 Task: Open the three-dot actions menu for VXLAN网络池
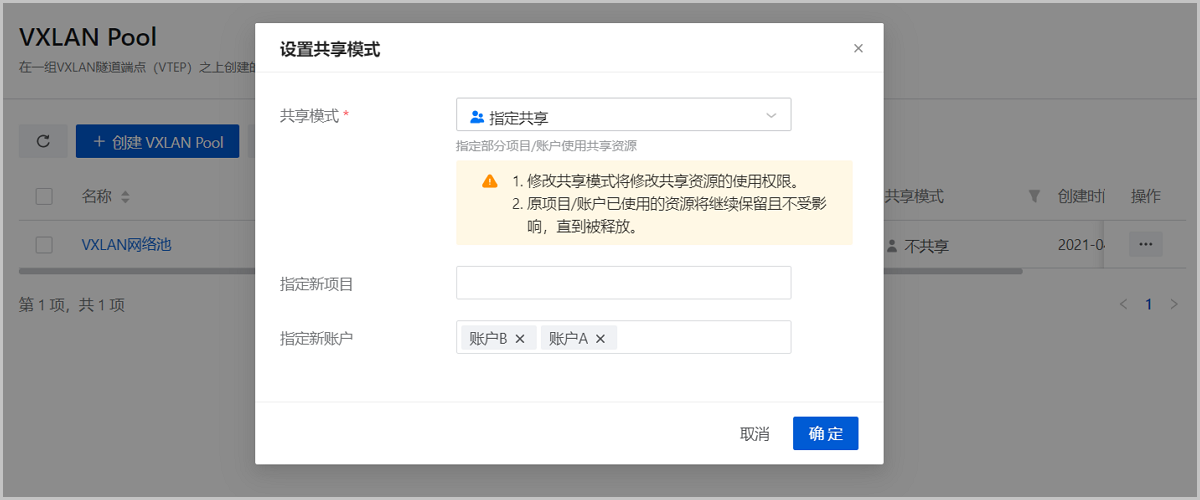pos(1146,244)
